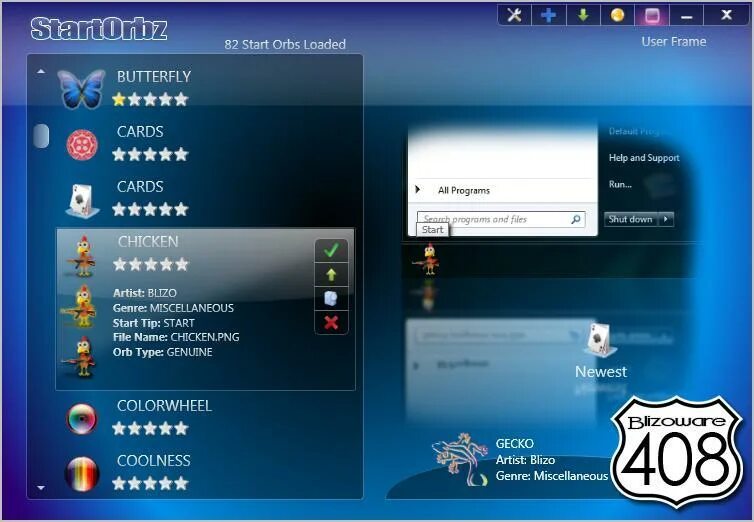Click All Programs entry

click(464, 190)
